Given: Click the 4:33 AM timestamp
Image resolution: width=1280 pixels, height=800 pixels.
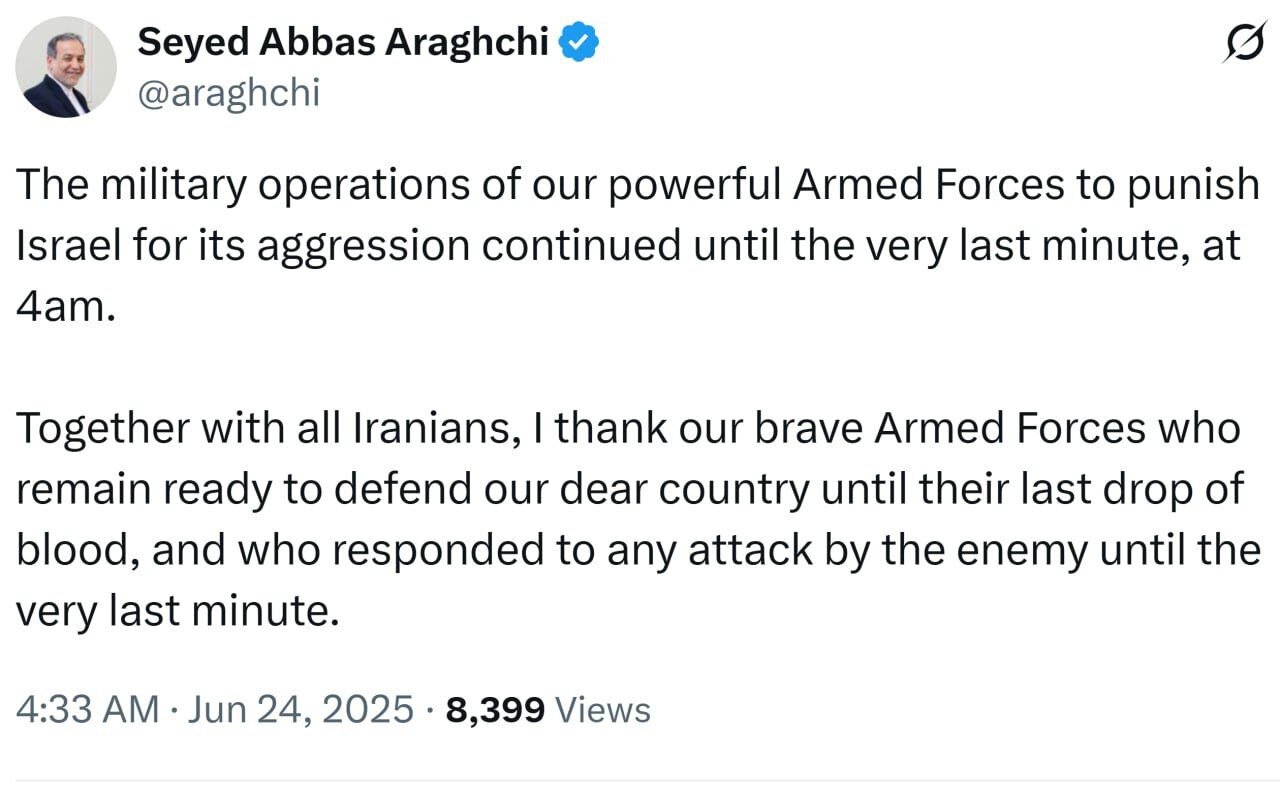Looking at the screenshot, I should coord(87,709).
